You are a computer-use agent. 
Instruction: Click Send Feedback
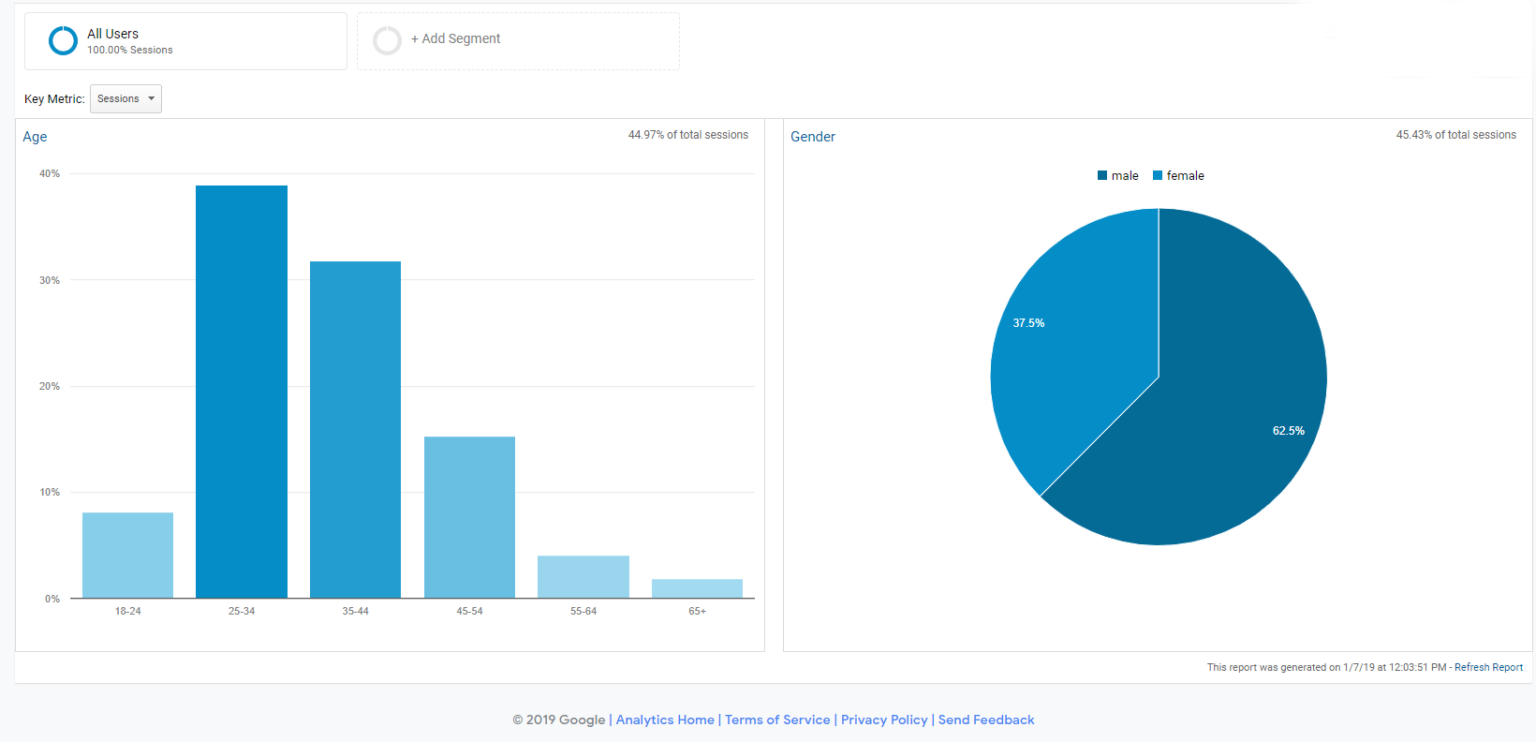coord(986,719)
